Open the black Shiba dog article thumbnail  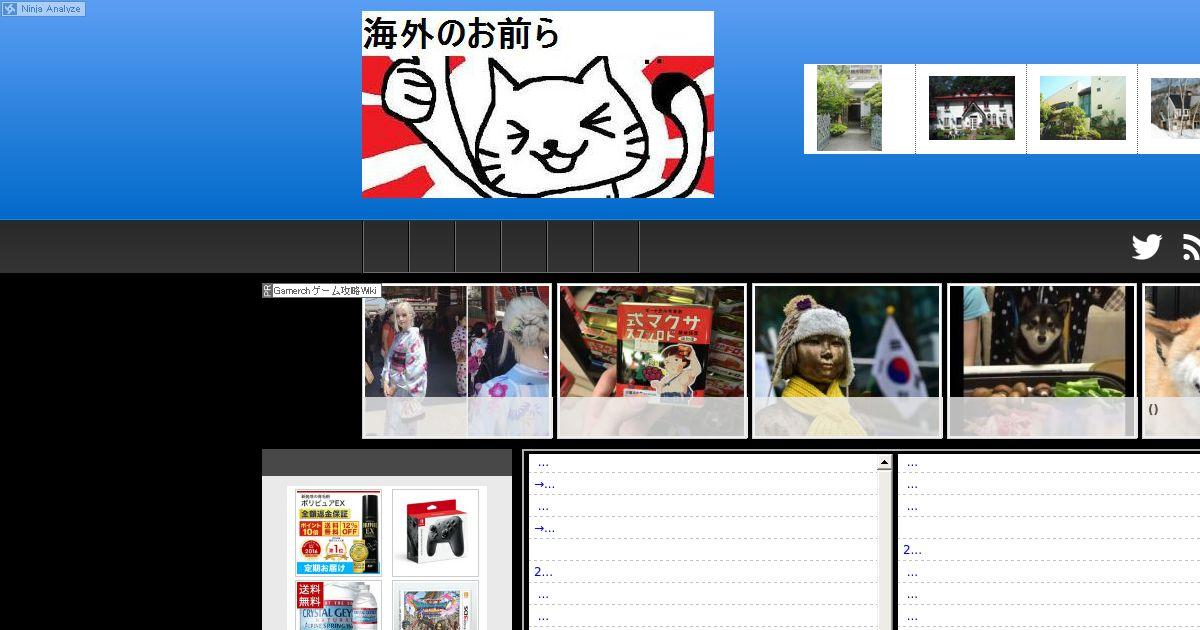[x=1042, y=362]
